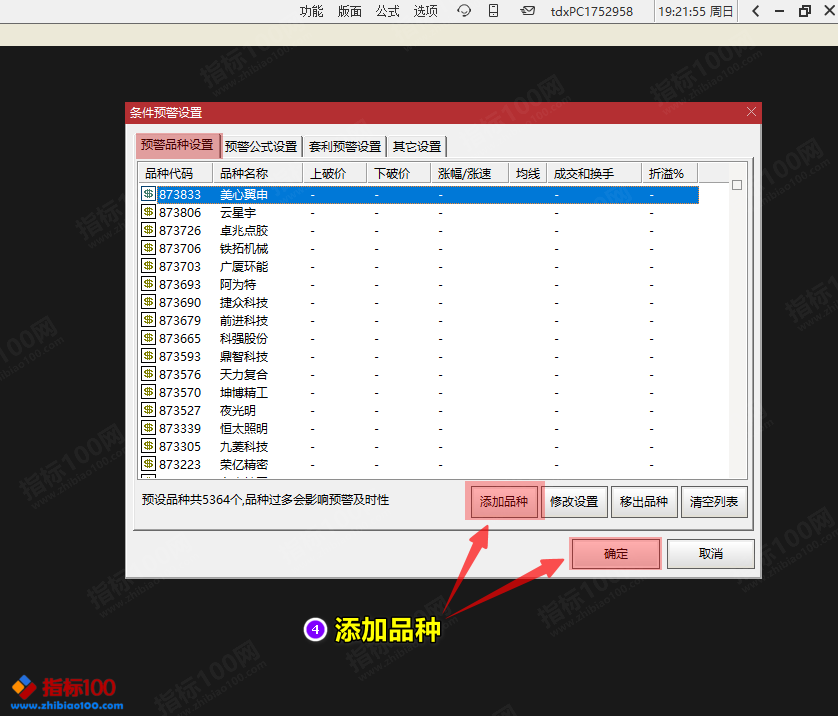The image size is (838, 716).
Task: Select the row named 捷众科技
Action: (x=419, y=302)
